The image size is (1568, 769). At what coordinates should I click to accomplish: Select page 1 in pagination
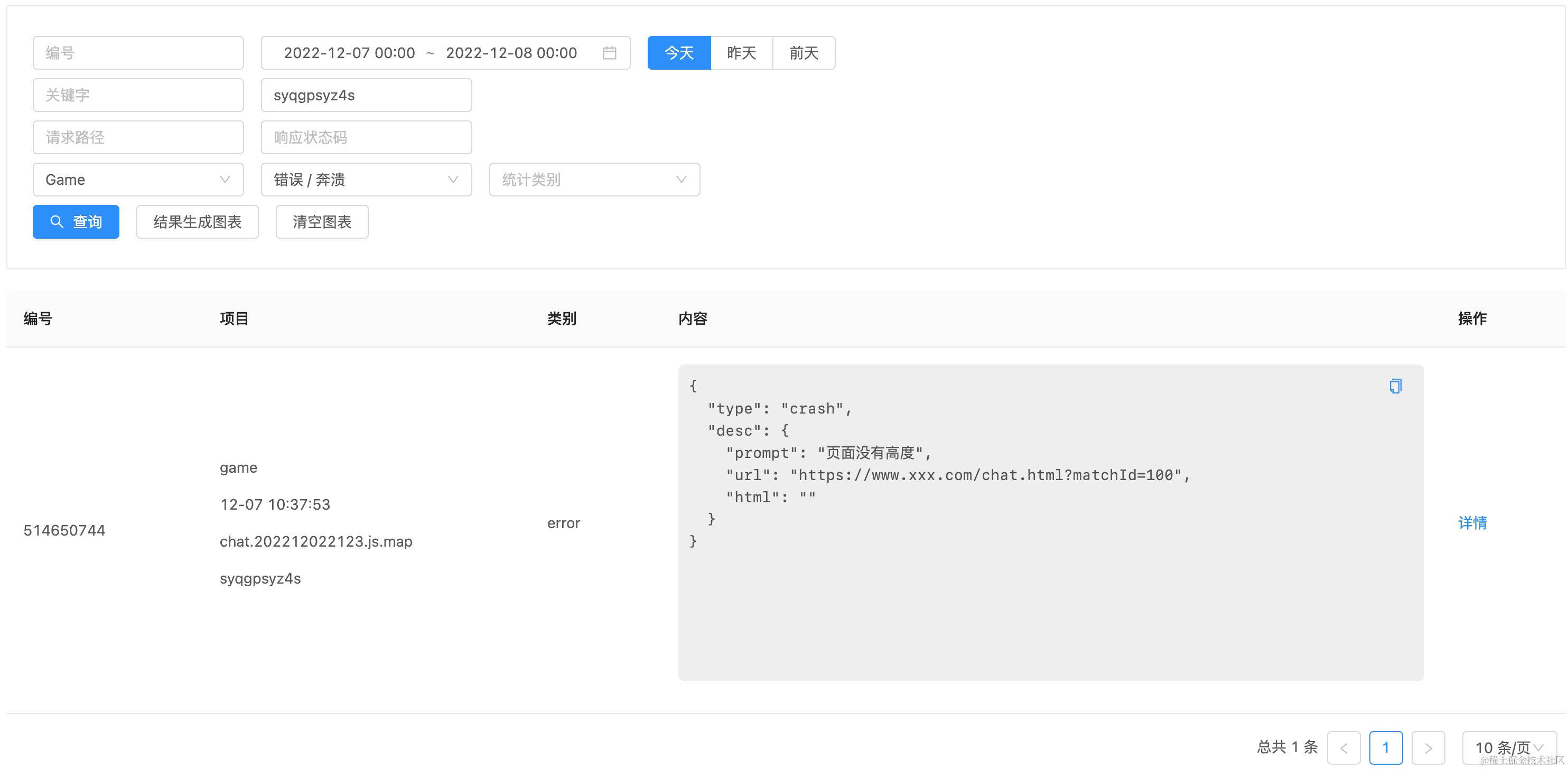pos(1385,748)
